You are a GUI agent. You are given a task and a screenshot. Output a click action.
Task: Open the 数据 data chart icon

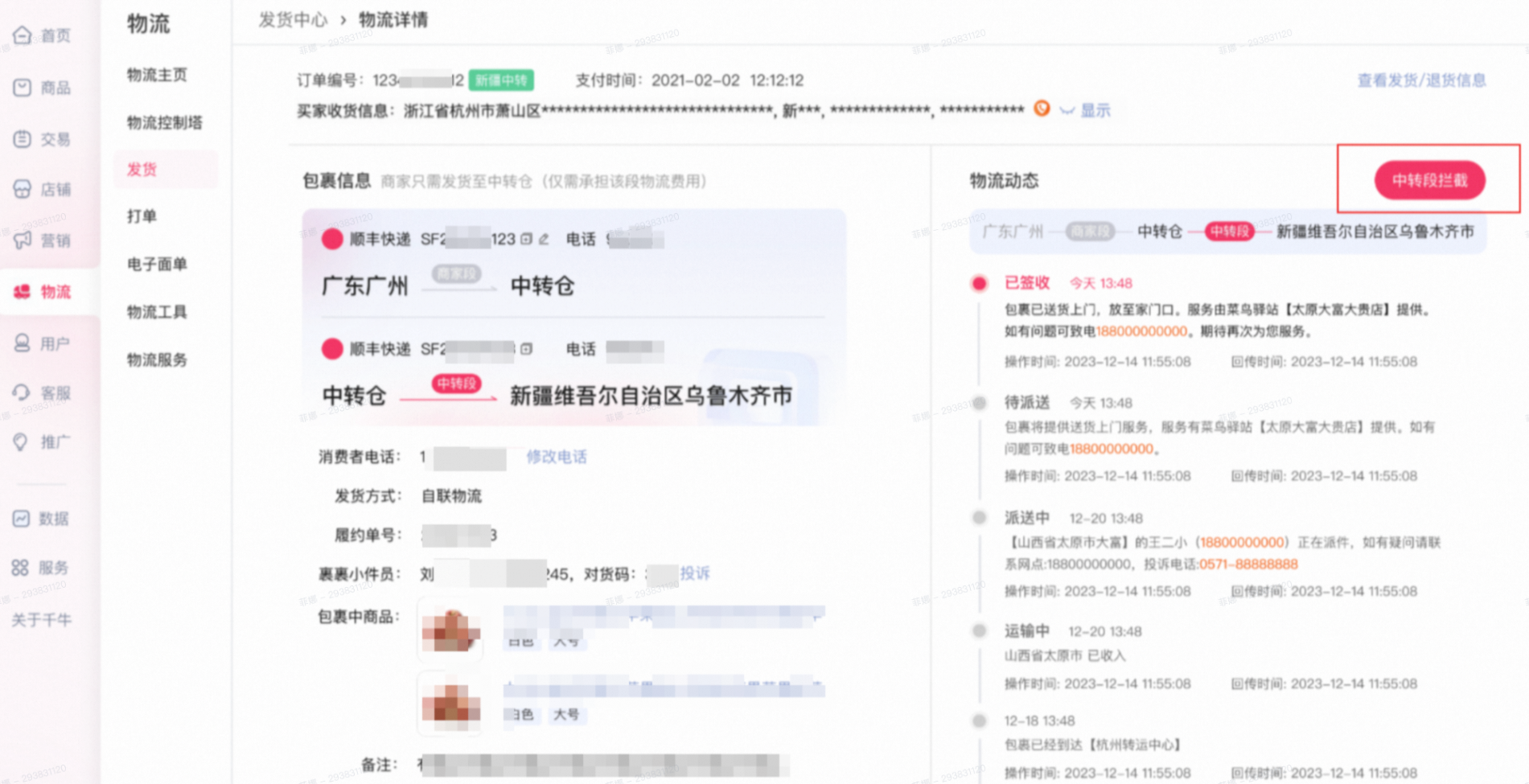tap(22, 519)
